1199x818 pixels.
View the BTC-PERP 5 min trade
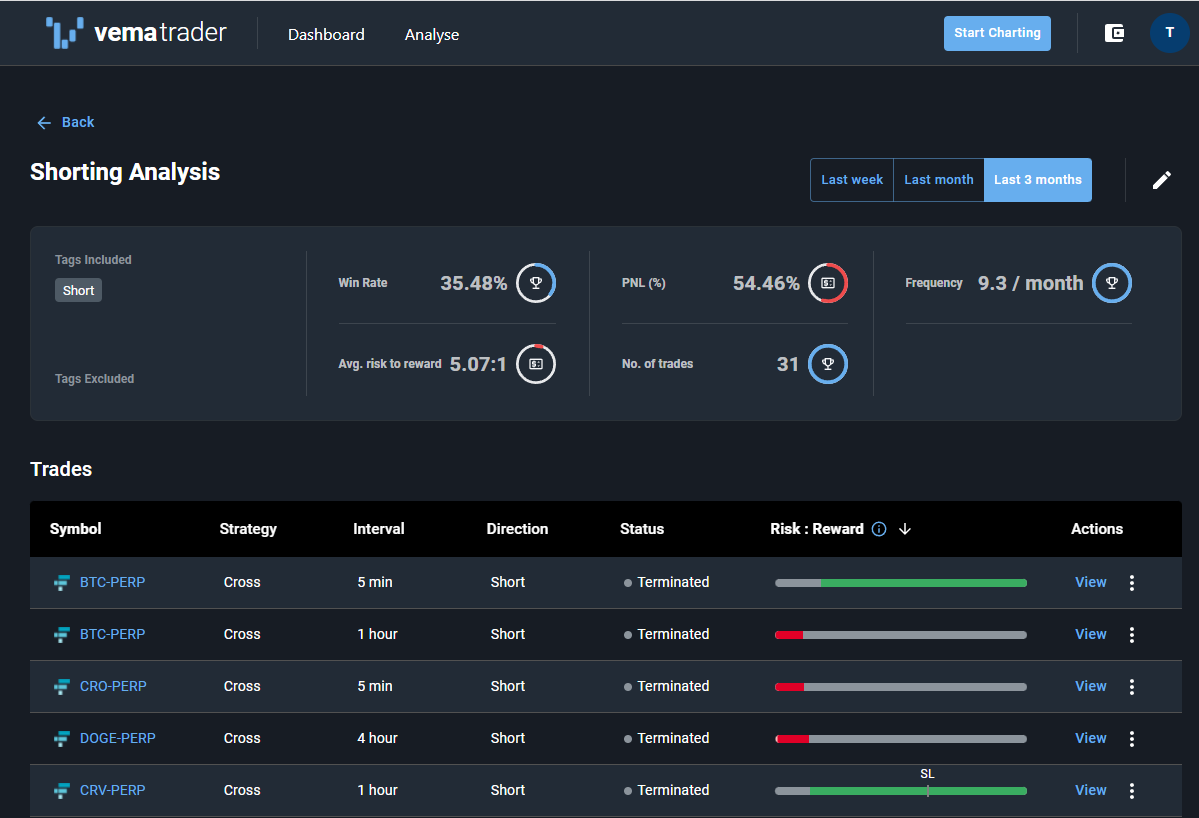(x=1090, y=583)
